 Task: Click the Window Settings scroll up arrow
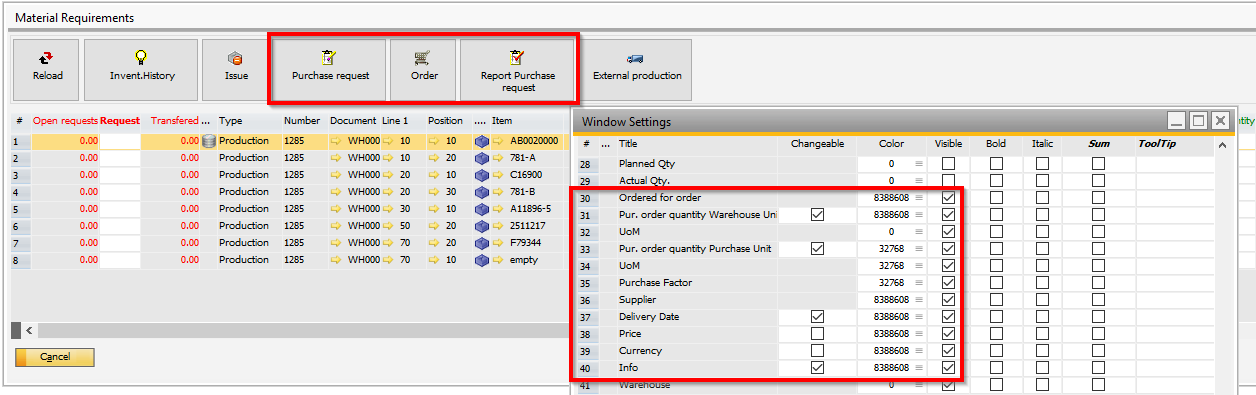coord(1222,145)
